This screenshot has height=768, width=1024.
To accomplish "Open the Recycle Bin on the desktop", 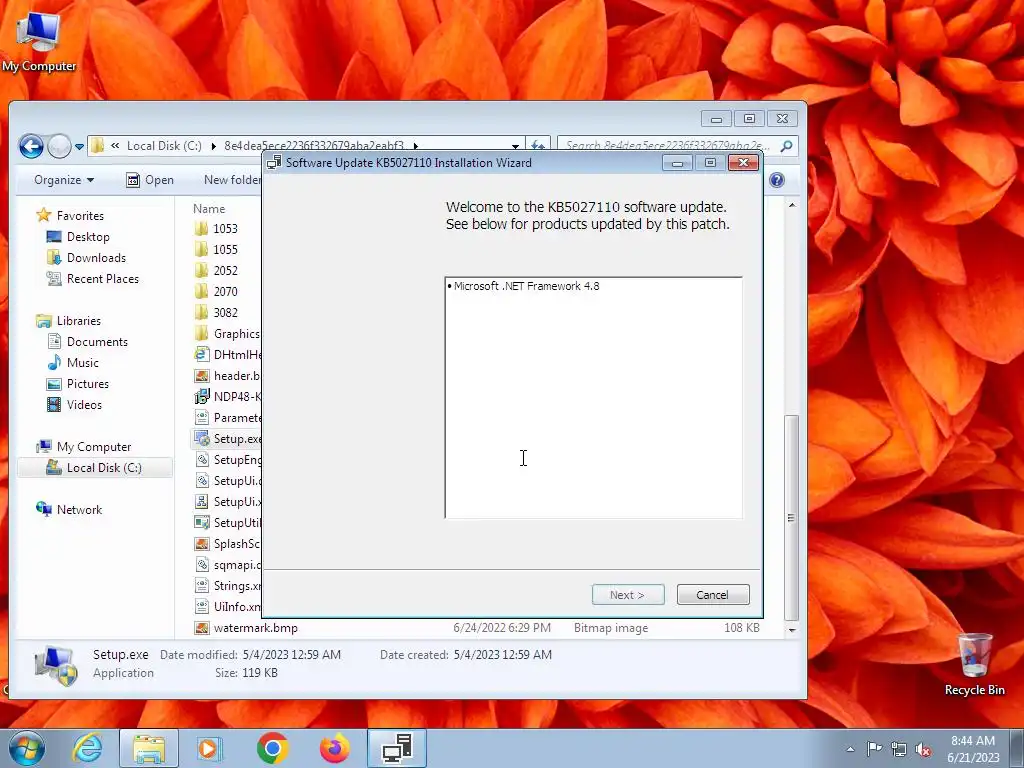I will click(x=974, y=664).
